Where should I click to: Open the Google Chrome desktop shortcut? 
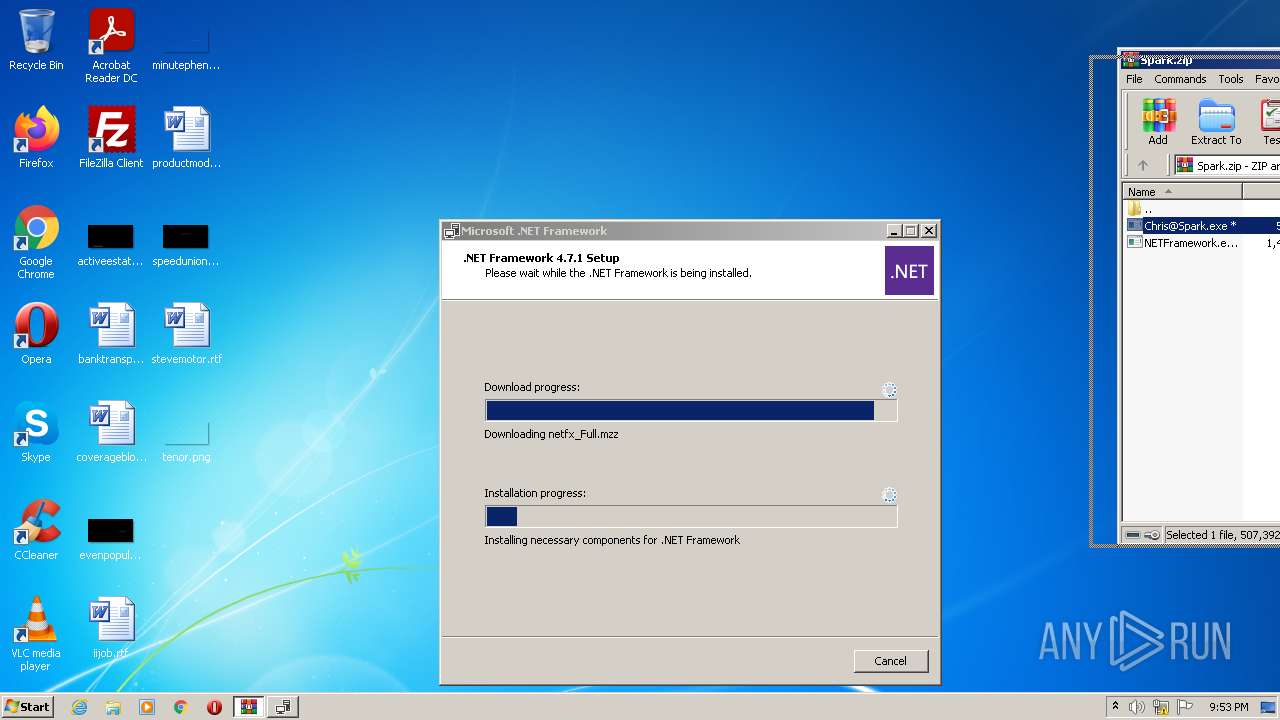coord(36,242)
